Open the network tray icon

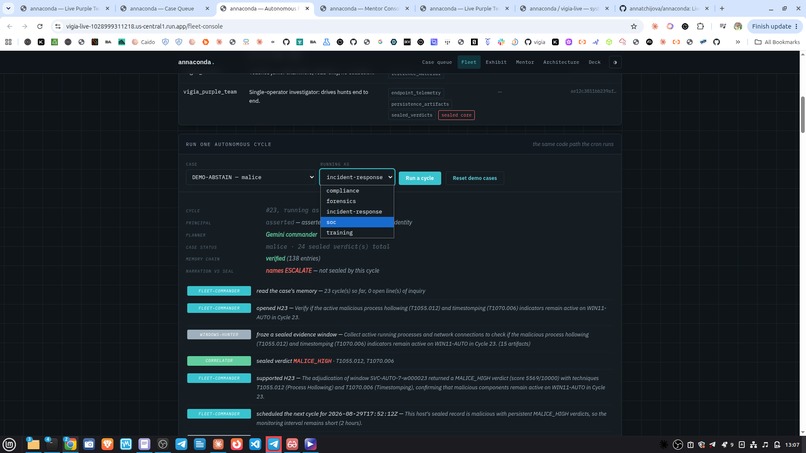(753, 444)
